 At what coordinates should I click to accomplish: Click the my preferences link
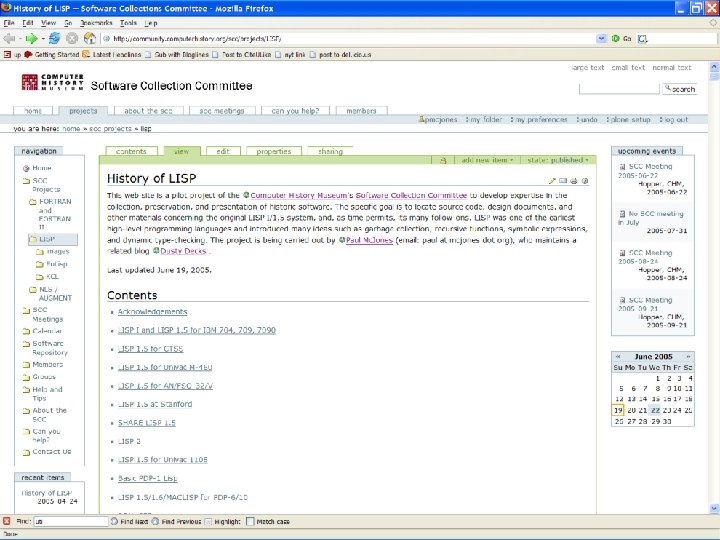pyautogui.click(x=541, y=119)
